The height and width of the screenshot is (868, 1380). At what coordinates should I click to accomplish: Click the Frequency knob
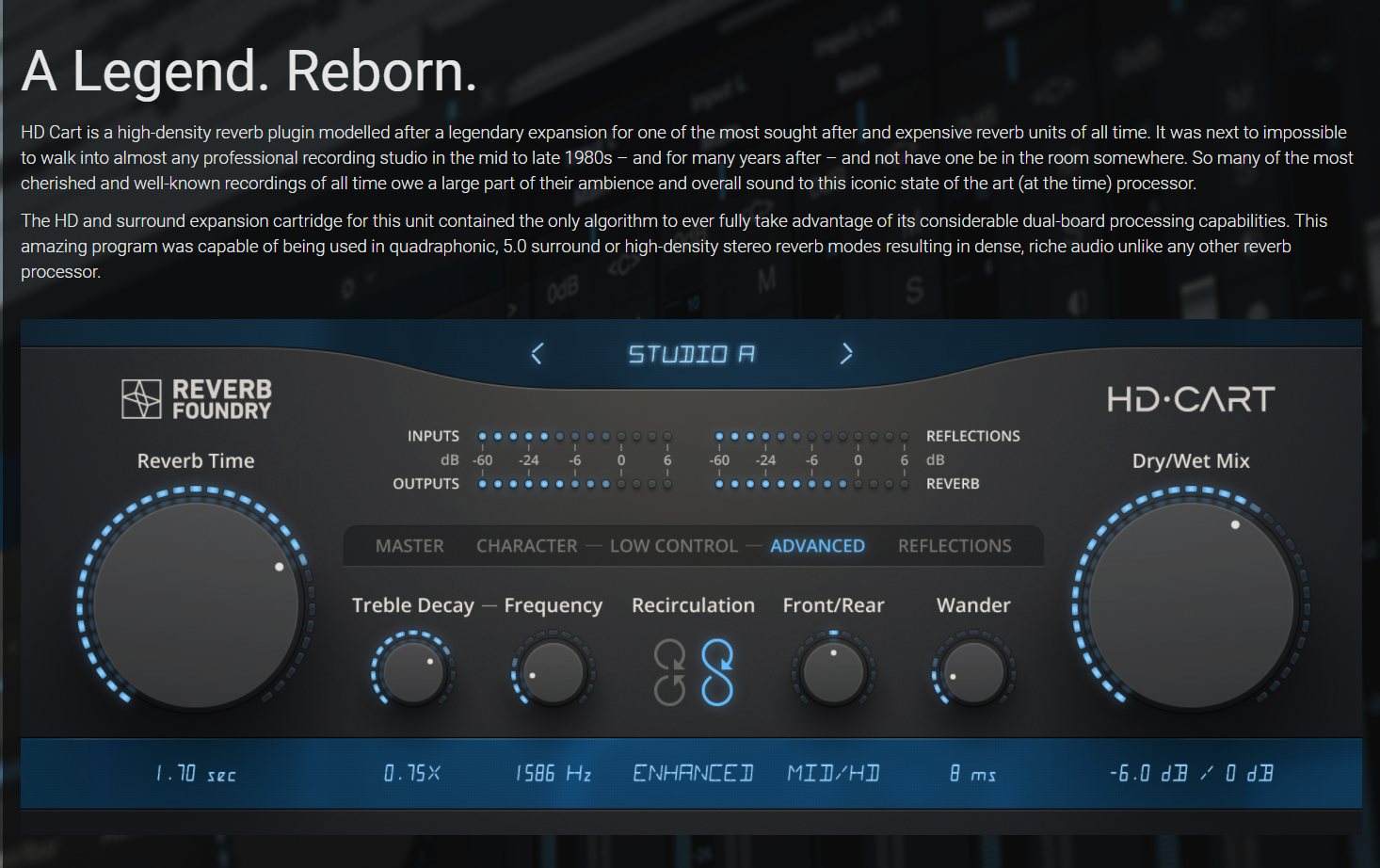(553, 673)
